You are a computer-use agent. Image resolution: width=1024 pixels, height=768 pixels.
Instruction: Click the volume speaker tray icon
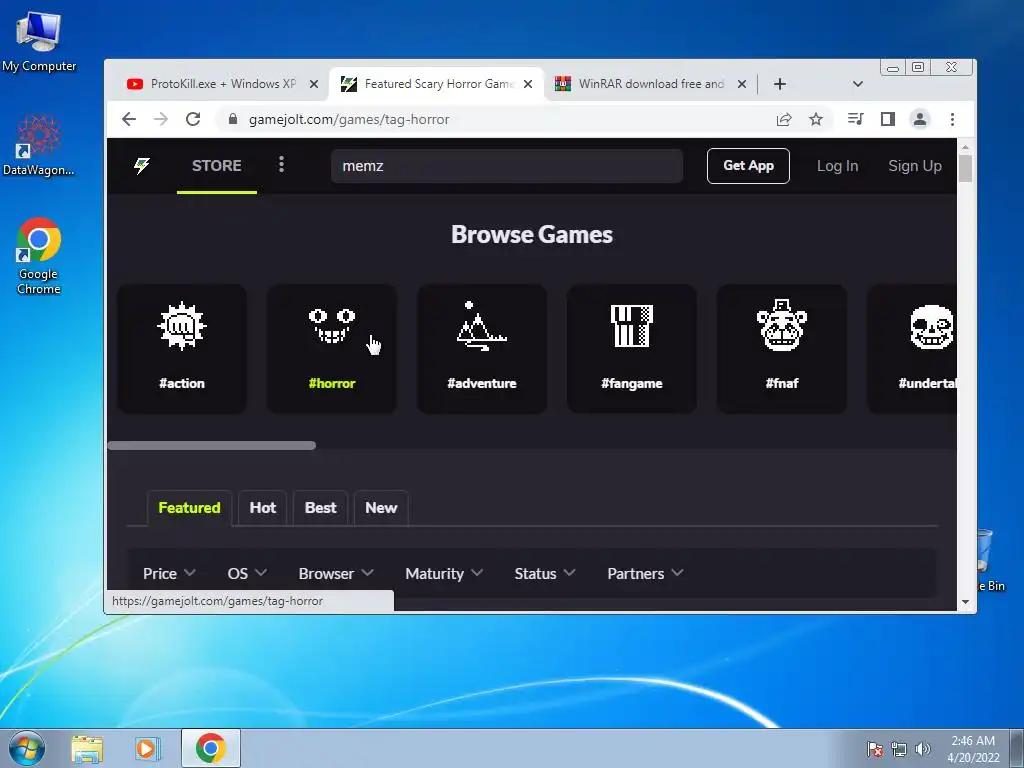(x=922, y=749)
